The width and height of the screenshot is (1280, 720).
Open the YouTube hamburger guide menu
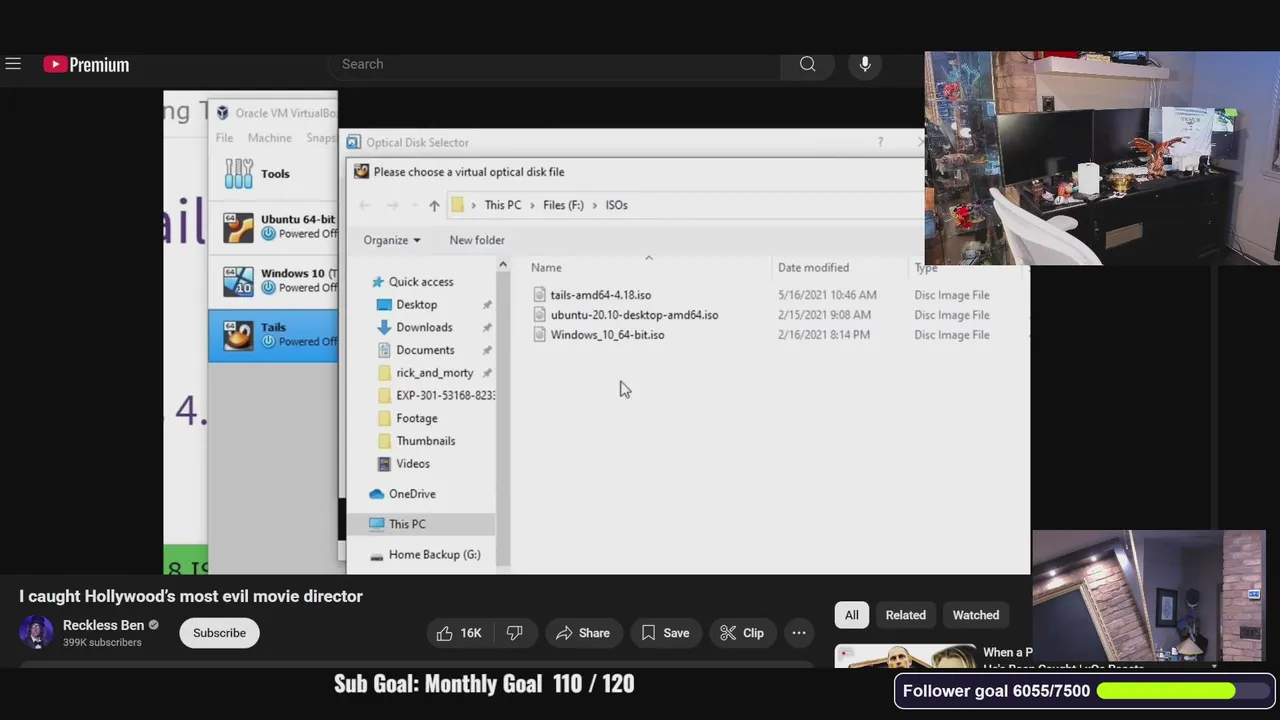13,64
